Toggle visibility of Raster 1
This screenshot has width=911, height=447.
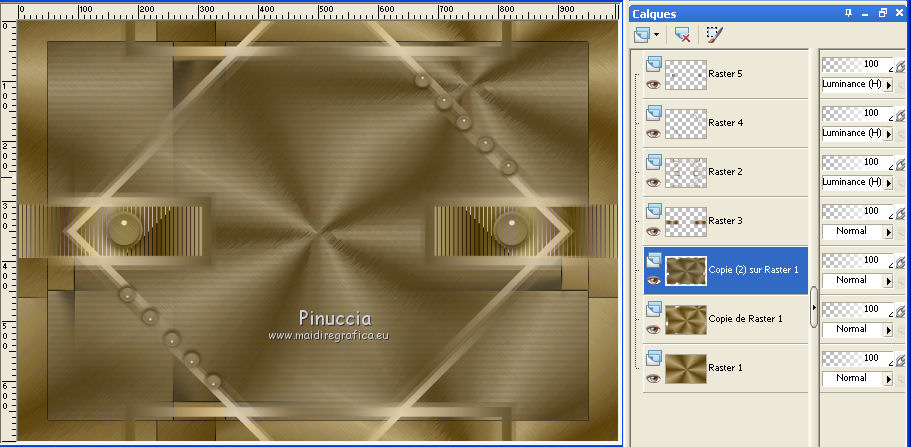point(654,378)
